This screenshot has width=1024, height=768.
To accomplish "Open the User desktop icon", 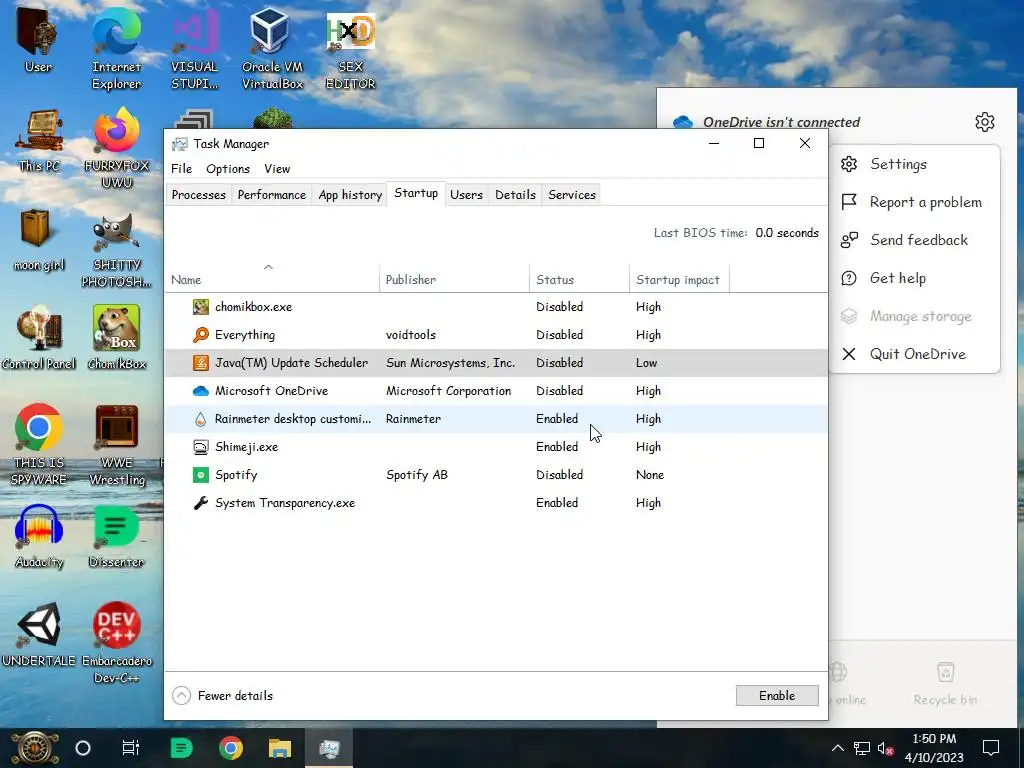I will tap(37, 39).
